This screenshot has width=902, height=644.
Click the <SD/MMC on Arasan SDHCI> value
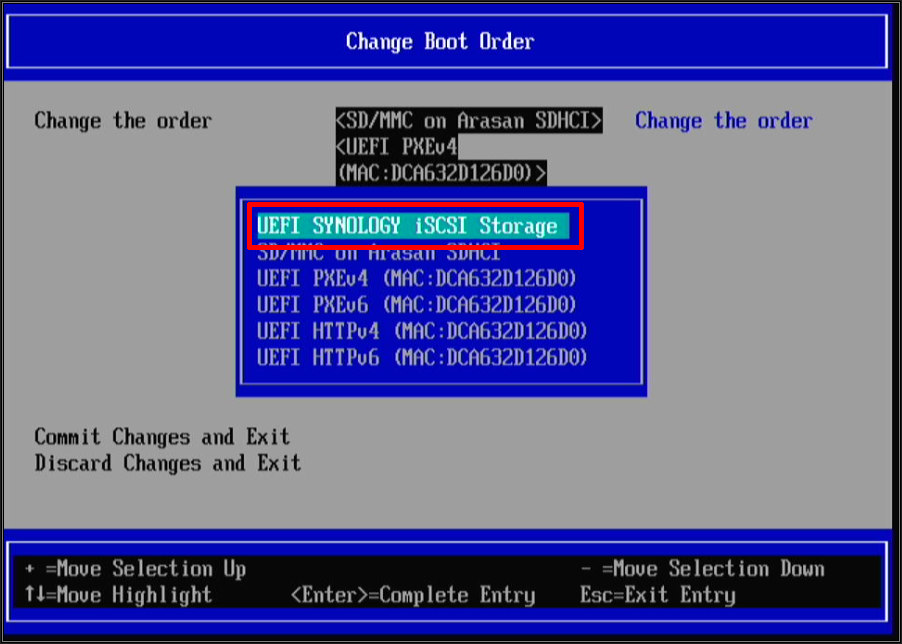469,120
